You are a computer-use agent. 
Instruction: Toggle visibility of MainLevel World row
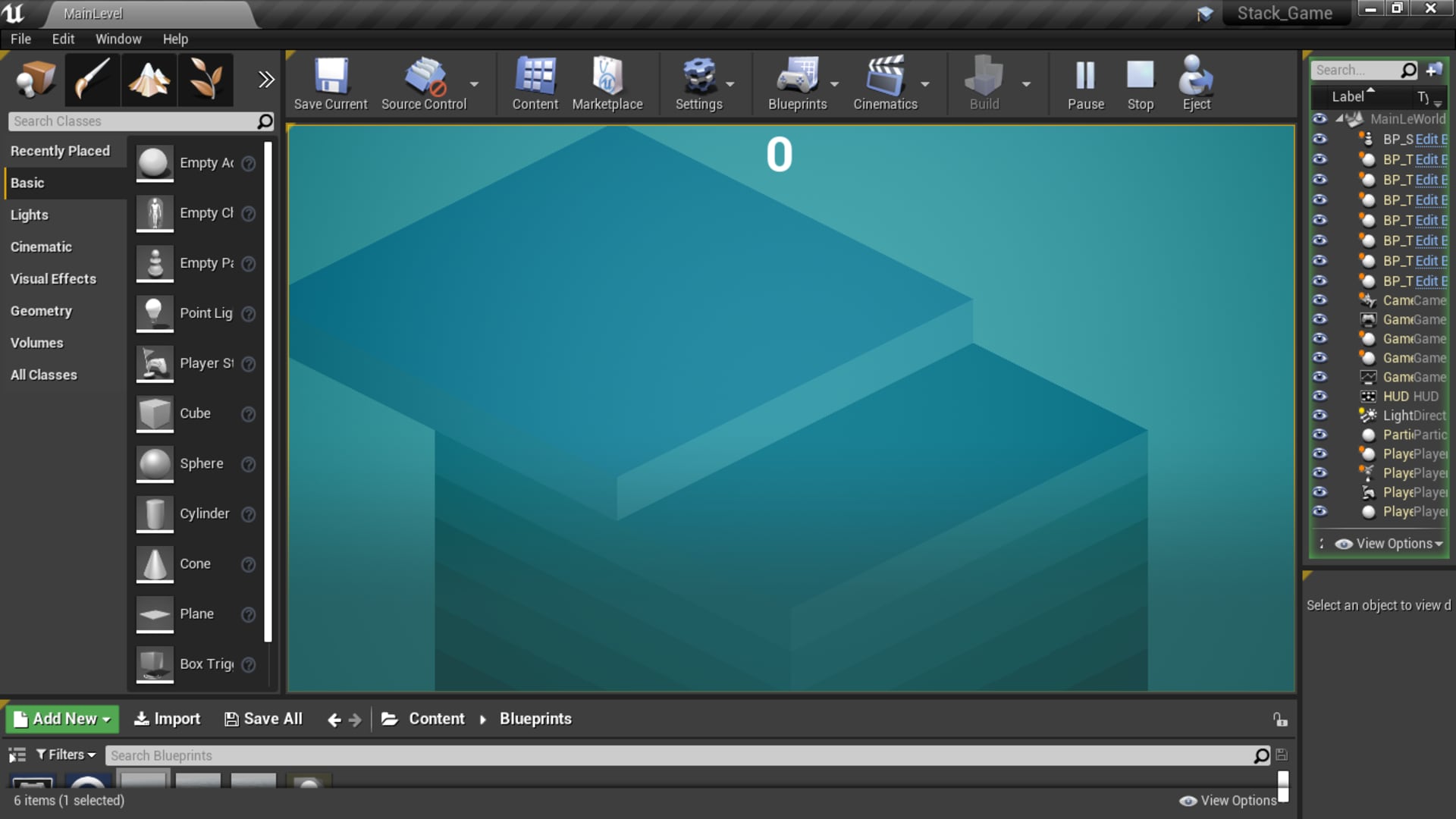(1319, 119)
